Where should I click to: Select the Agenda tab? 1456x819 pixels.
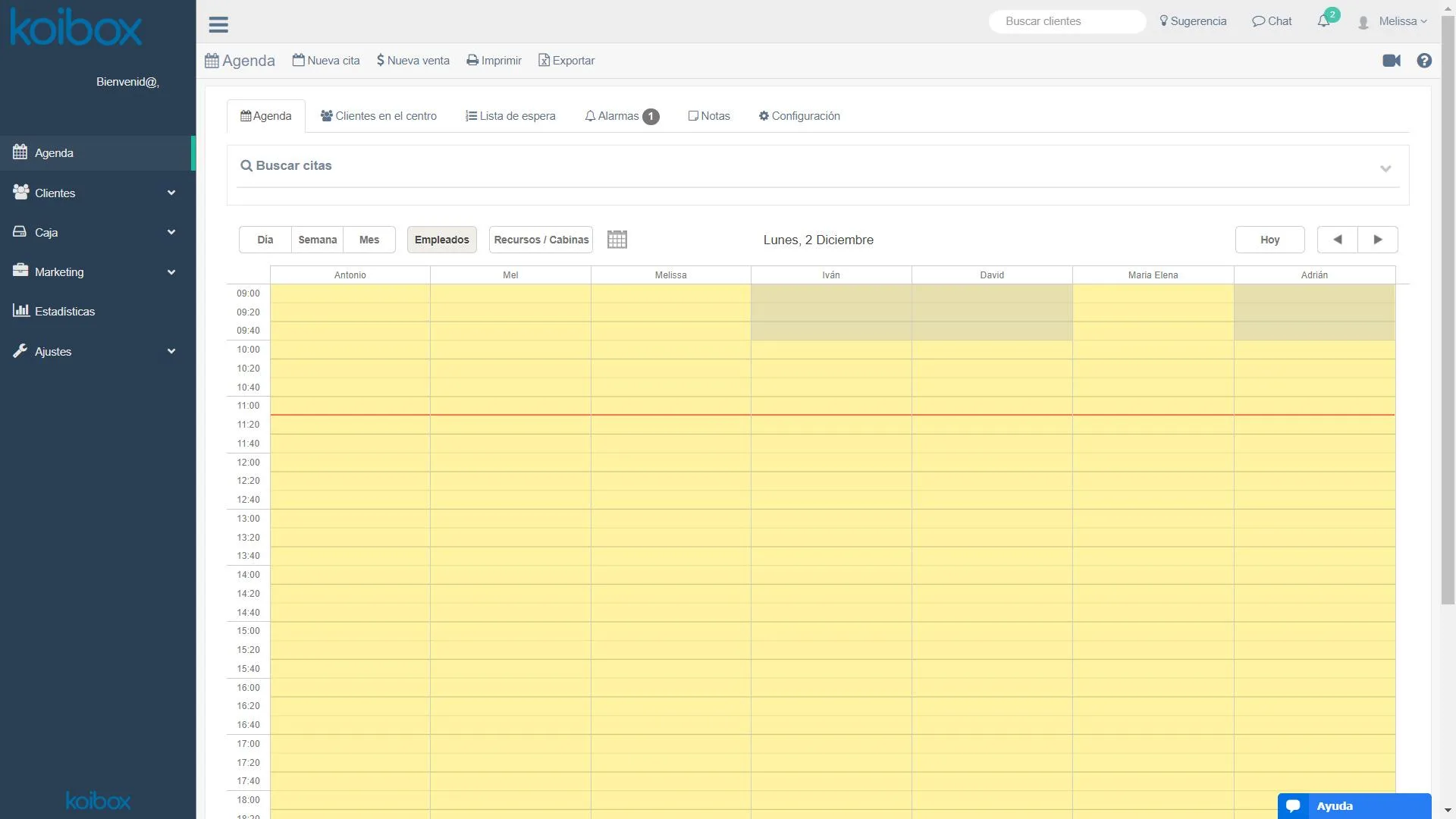coord(266,116)
